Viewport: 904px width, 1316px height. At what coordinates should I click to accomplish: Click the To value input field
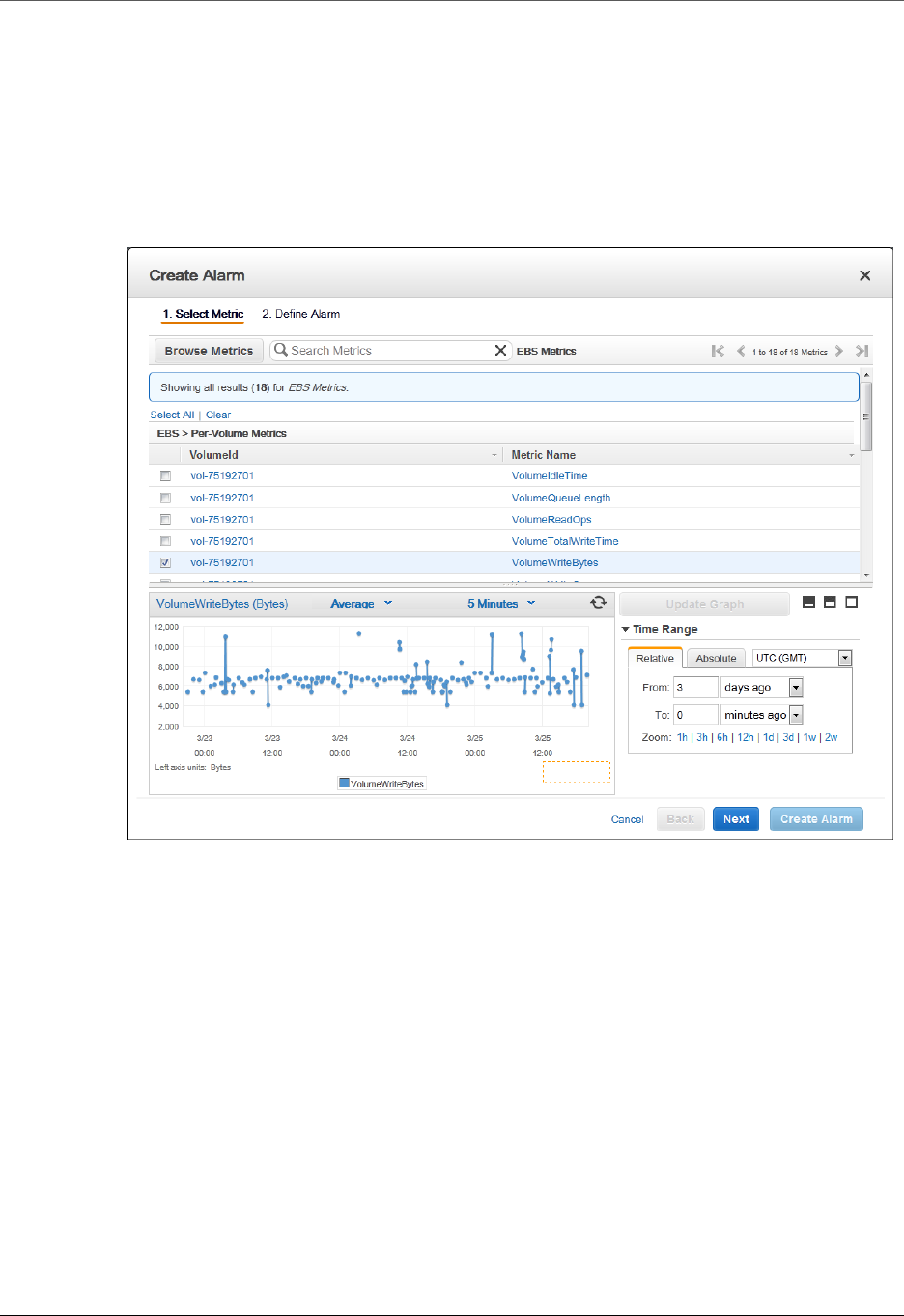tap(695, 715)
